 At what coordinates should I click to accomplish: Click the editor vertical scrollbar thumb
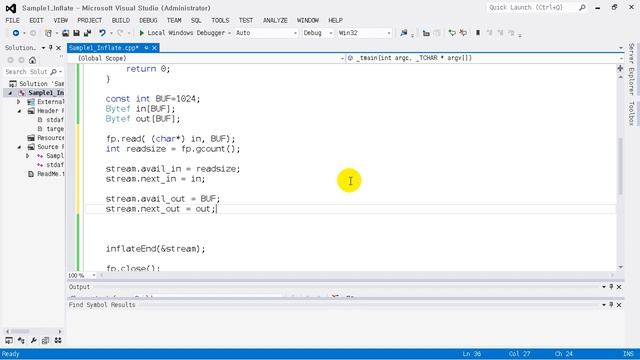click(x=620, y=166)
